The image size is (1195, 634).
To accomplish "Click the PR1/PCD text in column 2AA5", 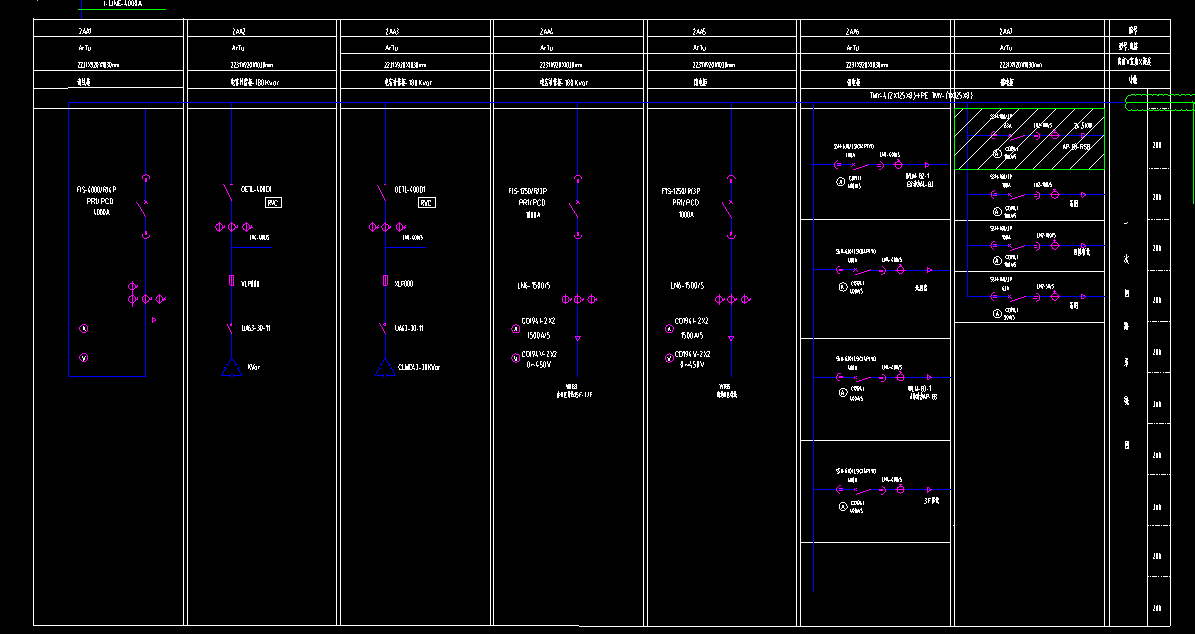I will coord(686,203).
